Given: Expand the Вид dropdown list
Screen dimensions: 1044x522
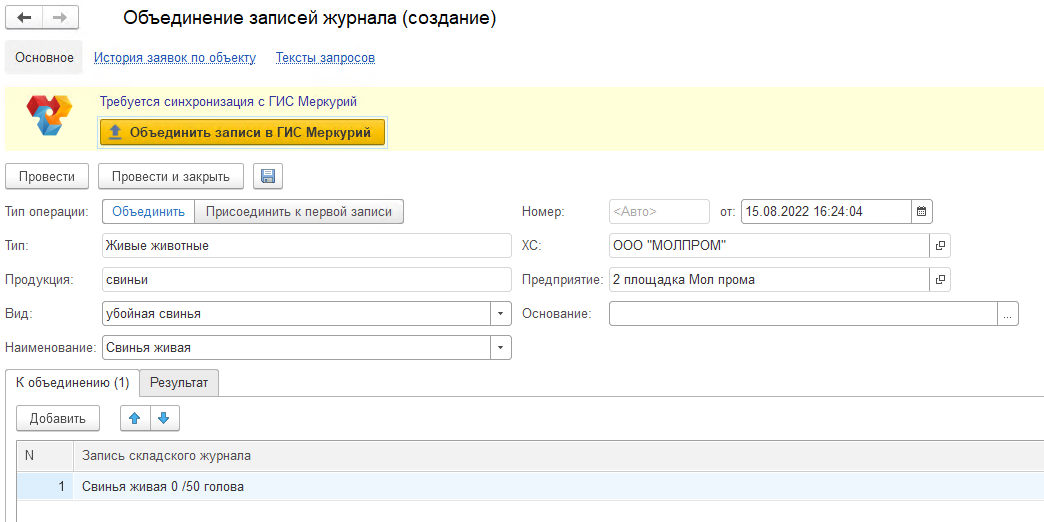Looking at the screenshot, I should [500, 314].
